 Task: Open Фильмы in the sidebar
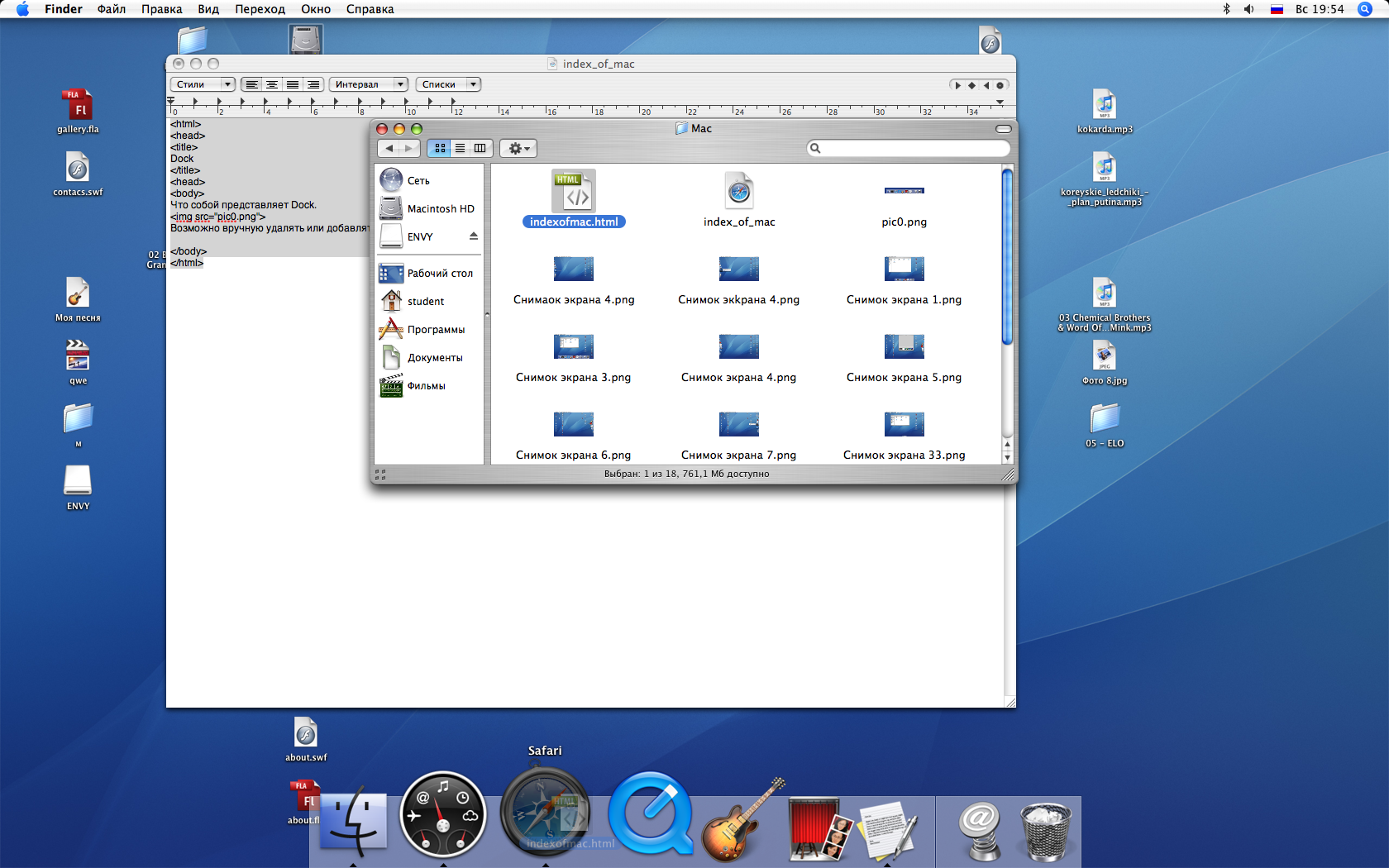pyautogui.click(x=428, y=385)
